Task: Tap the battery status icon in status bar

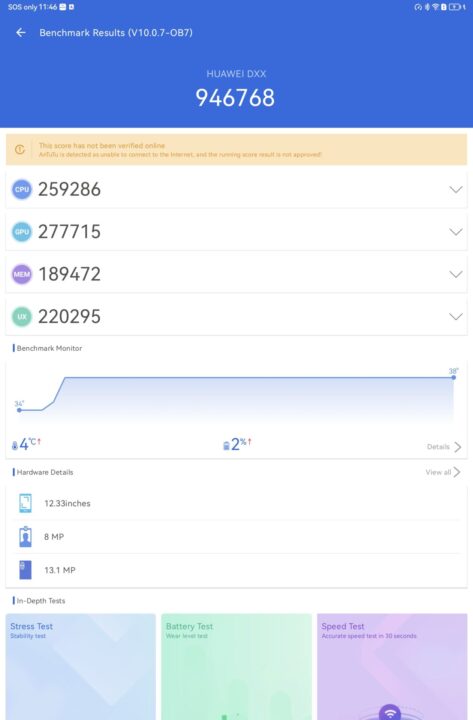Action: (455, 7)
